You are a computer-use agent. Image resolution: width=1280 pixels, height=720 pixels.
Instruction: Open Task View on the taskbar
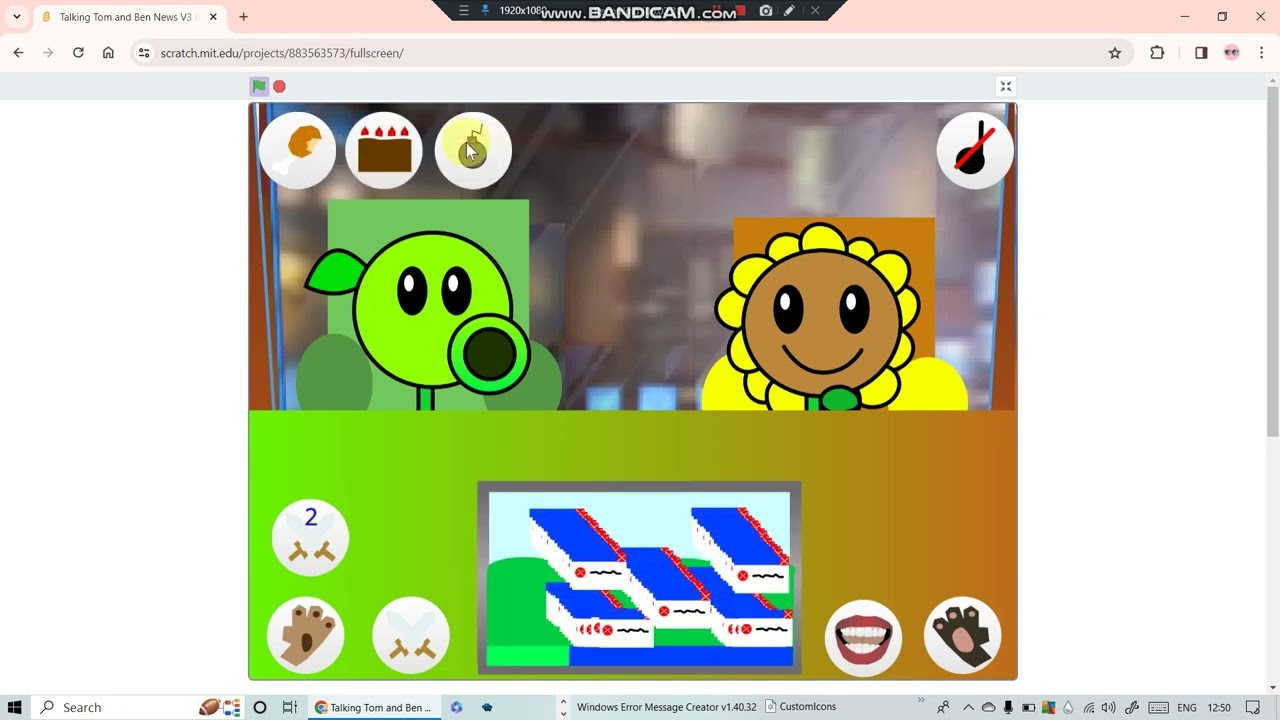pos(289,707)
